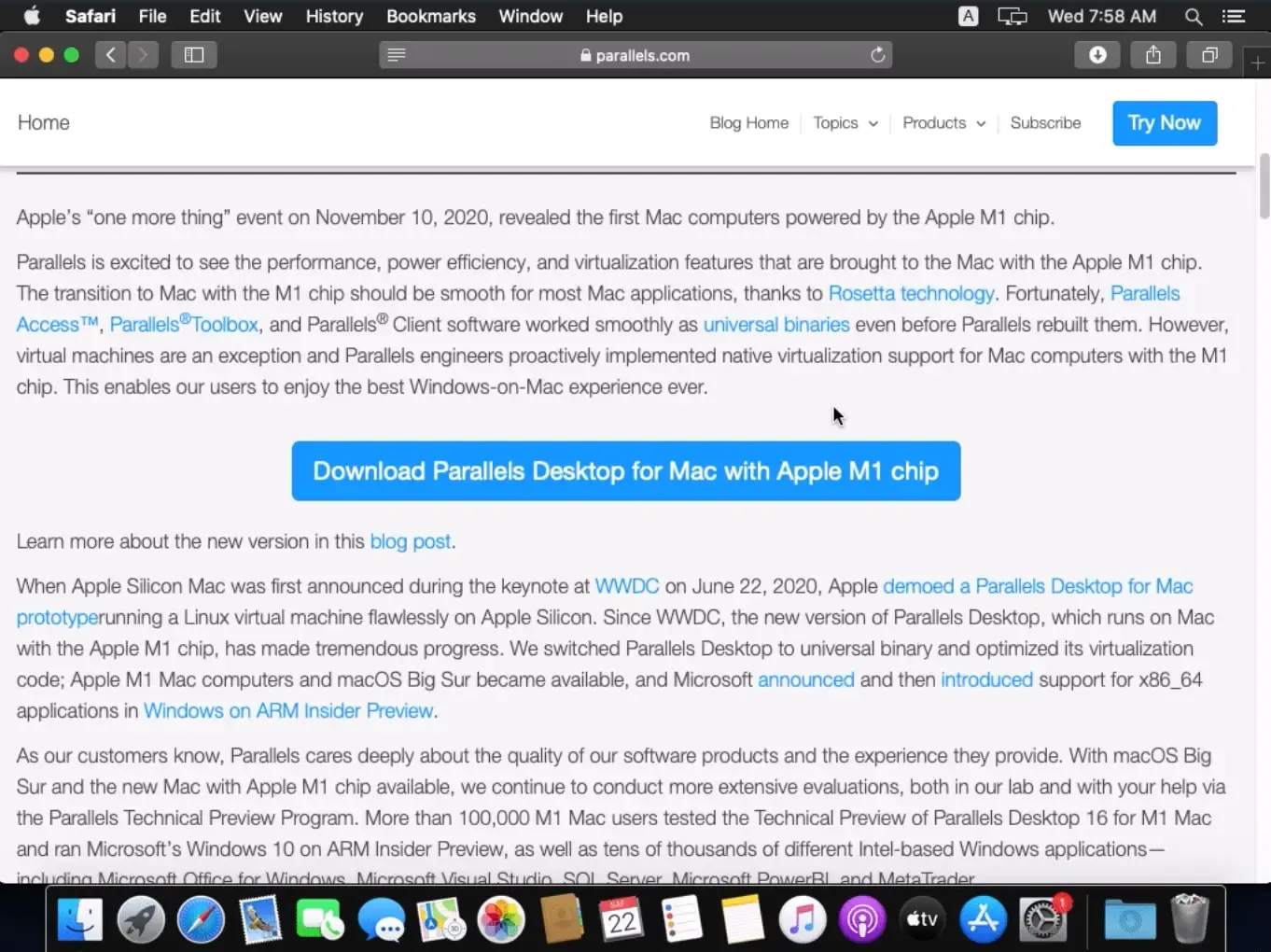Open the Edit menu

[x=205, y=16]
